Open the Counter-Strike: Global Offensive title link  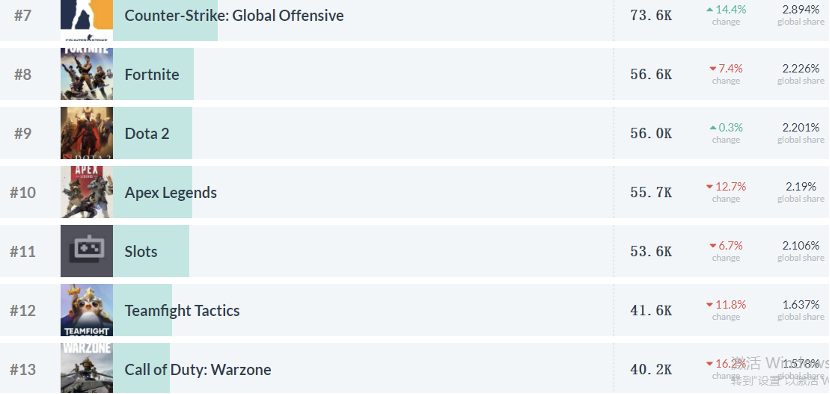[x=234, y=15]
